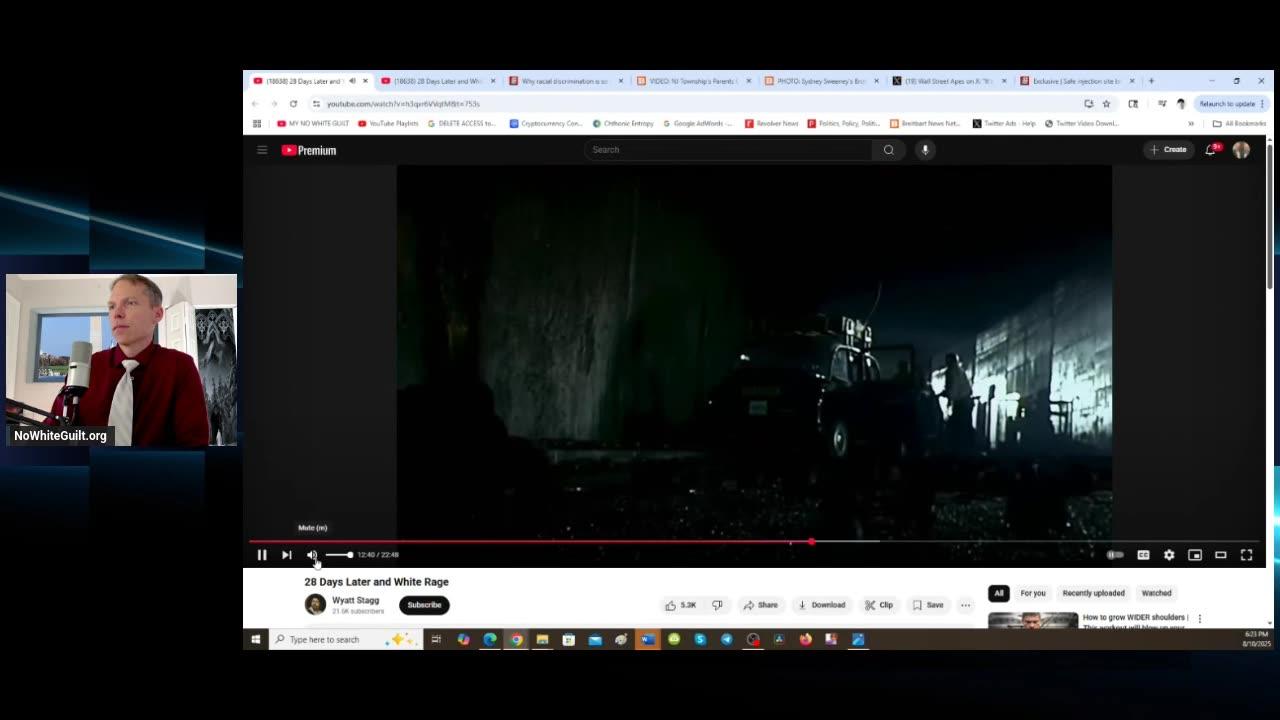The image size is (1280, 720).
Task: Select the Watched filter chip
Action: (x=1156, y=593)
